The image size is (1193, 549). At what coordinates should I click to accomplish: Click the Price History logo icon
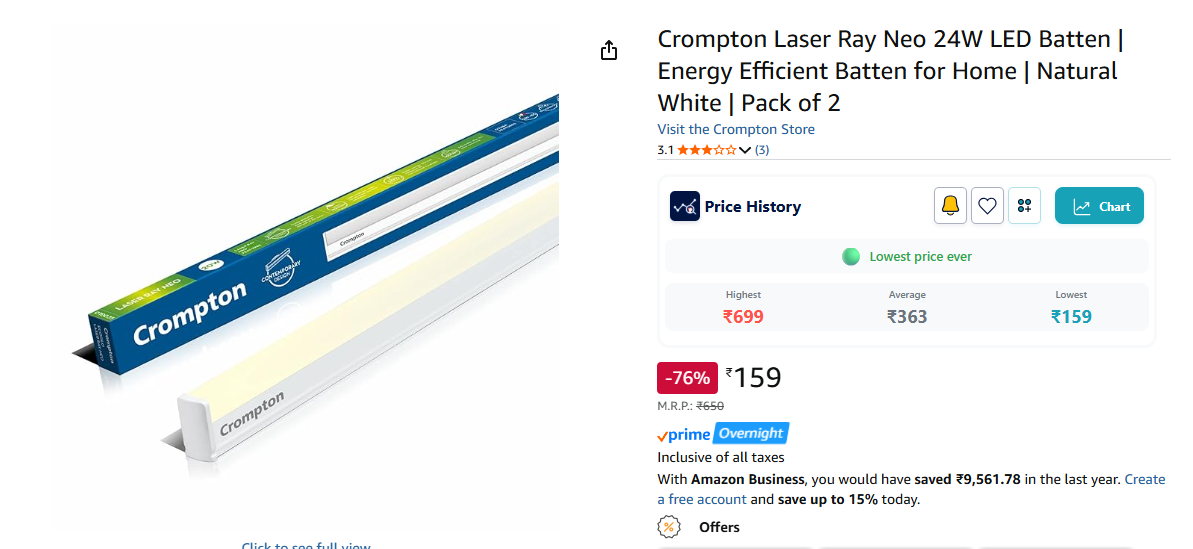click(684, 206)
